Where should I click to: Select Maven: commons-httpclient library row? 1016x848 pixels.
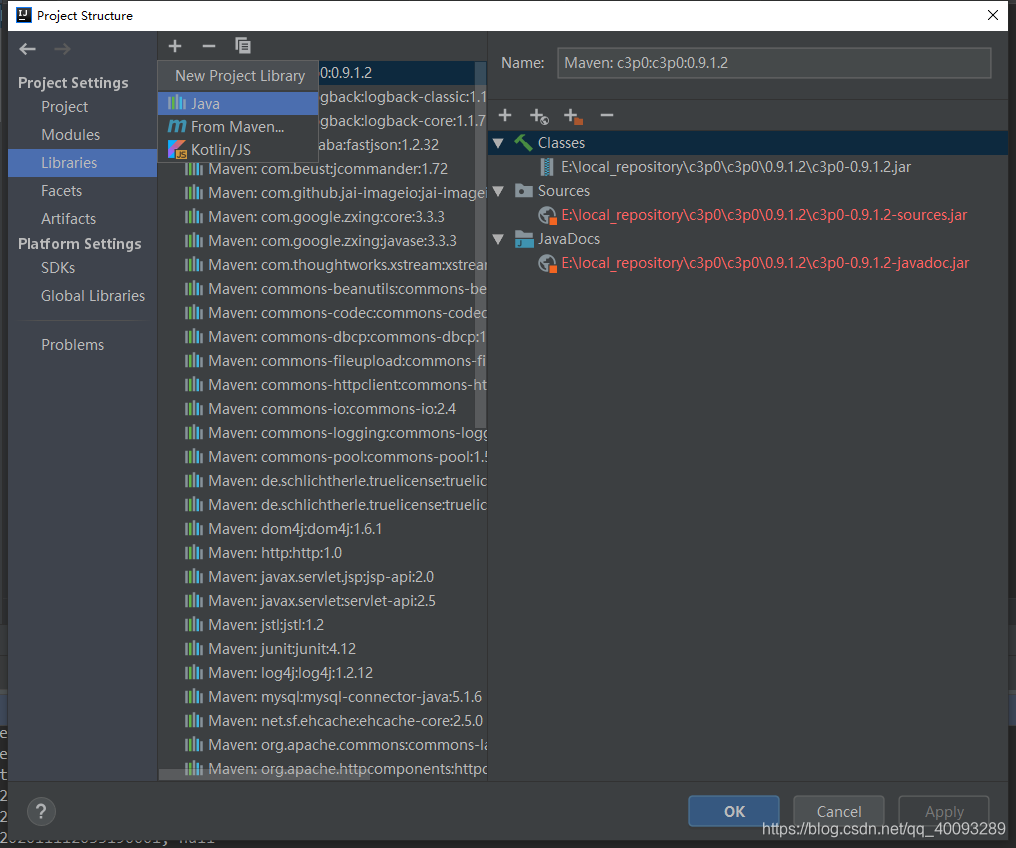click(323, 385)
